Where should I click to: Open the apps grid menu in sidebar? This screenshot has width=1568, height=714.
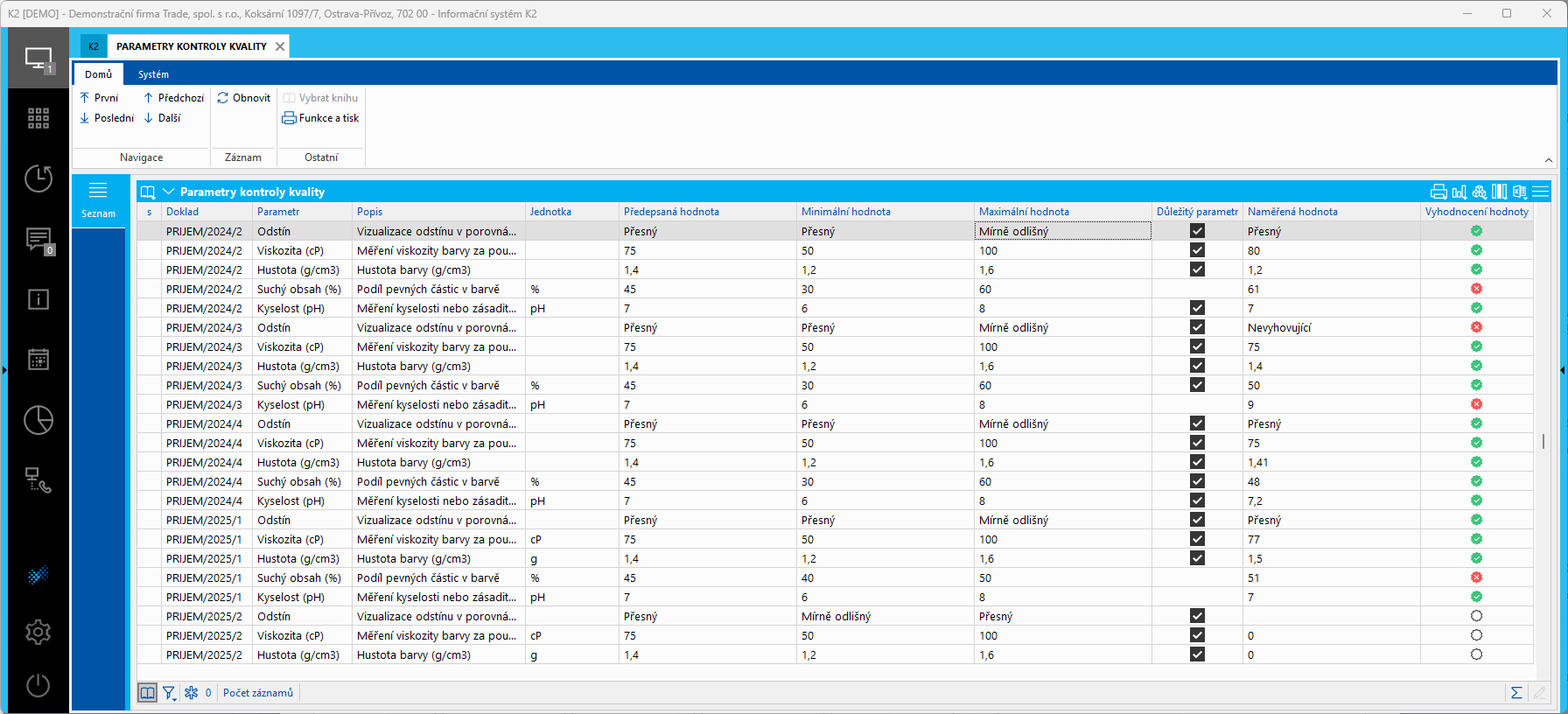pyautogui.click(x=38, y=118)
